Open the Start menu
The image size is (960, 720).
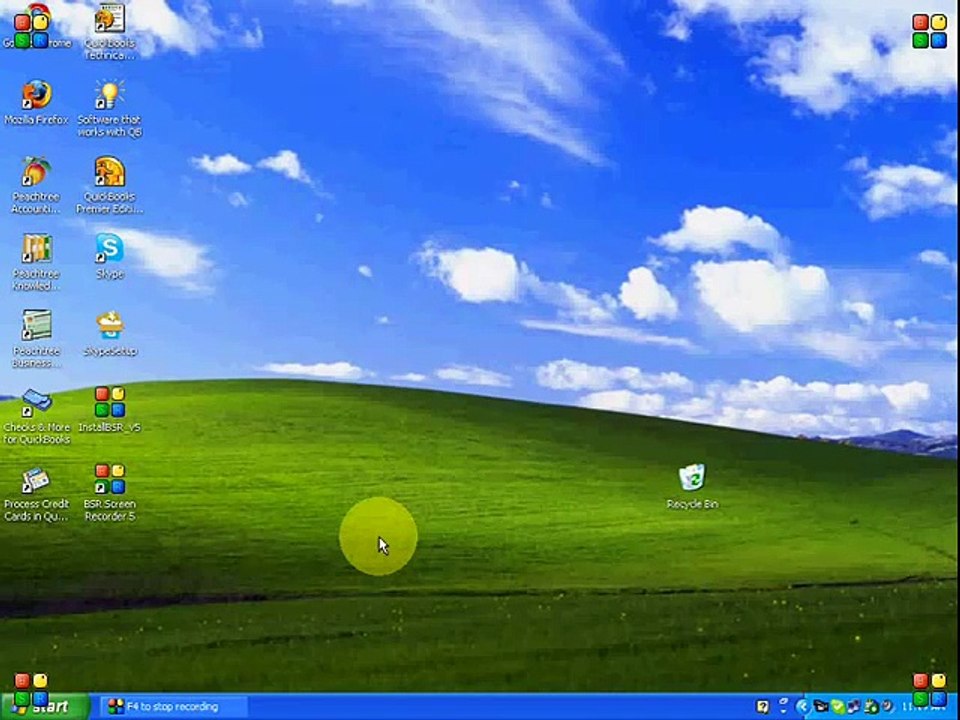point(44,707)
